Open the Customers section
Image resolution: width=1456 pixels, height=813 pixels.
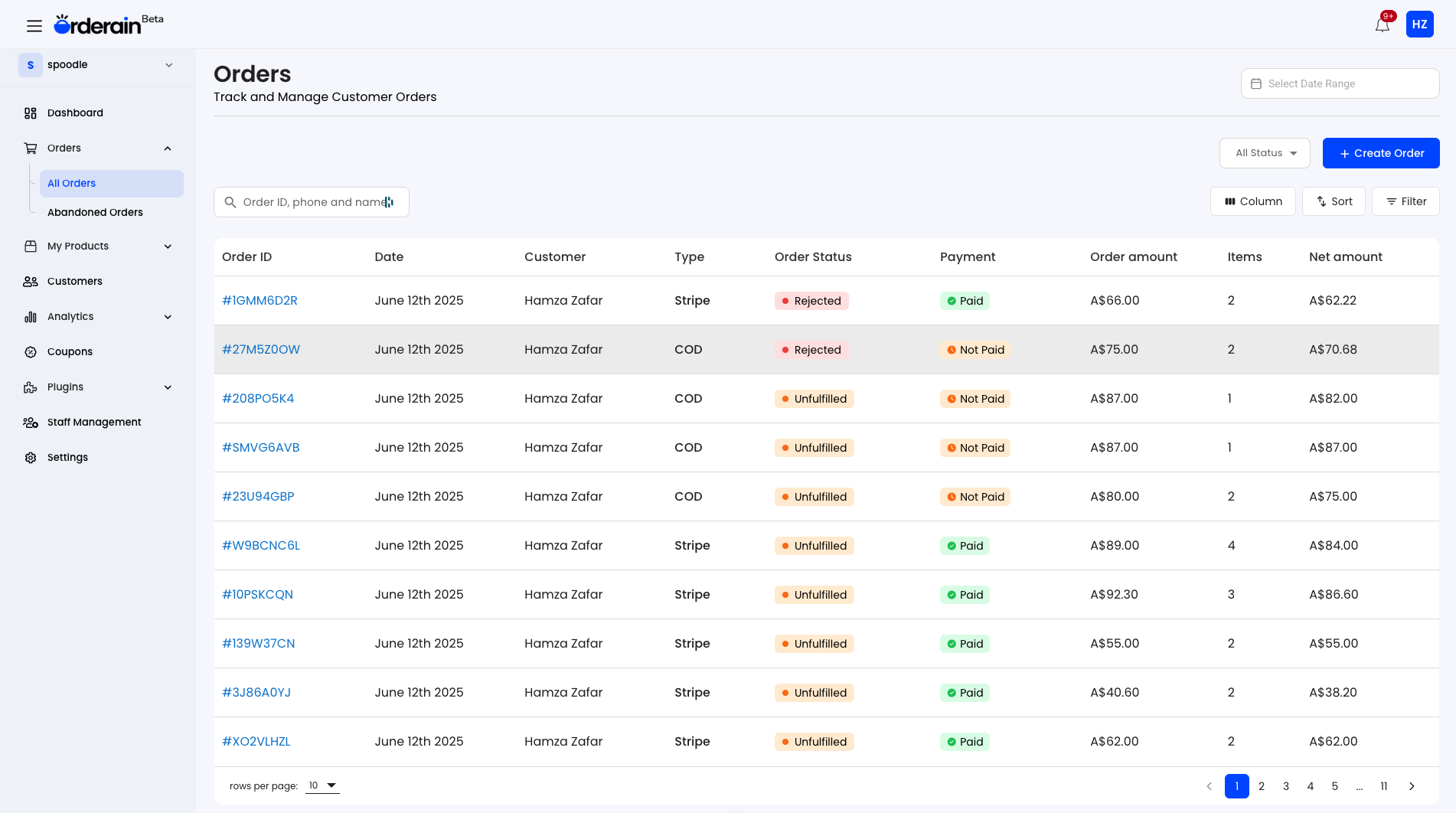(x=74, y=281)
